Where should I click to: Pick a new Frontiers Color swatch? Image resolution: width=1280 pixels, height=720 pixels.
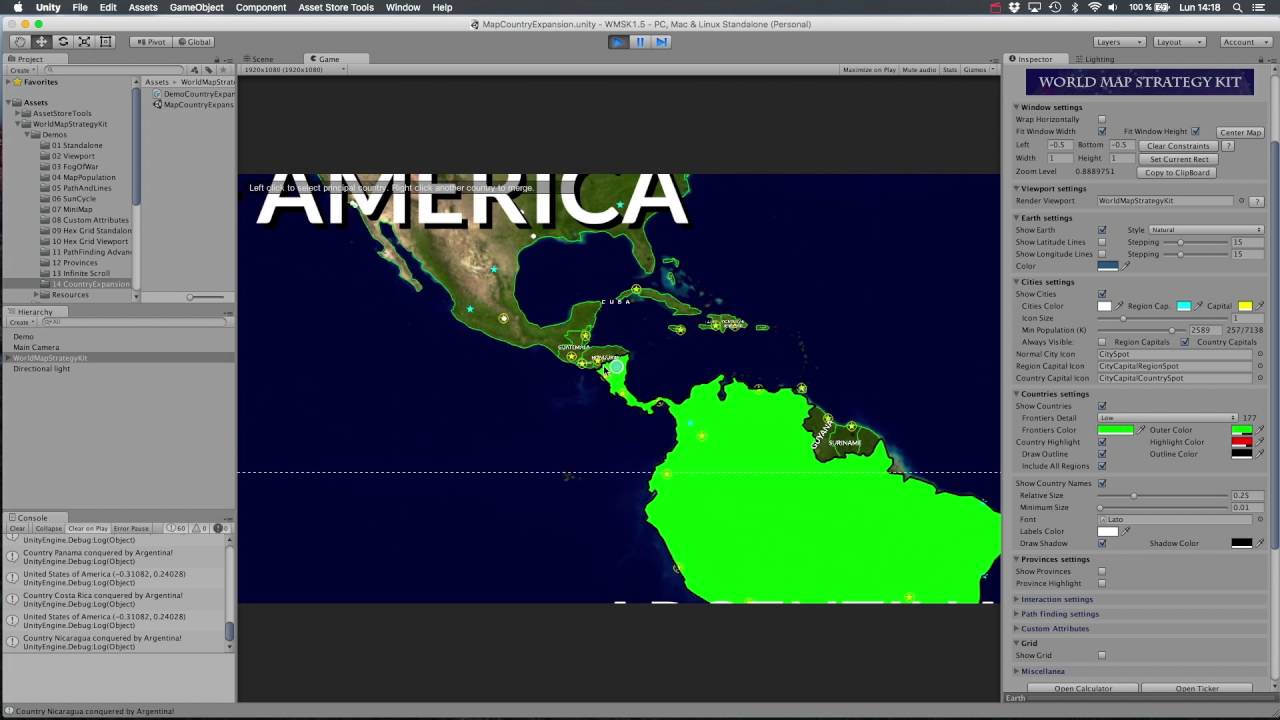click(1116, 429)
